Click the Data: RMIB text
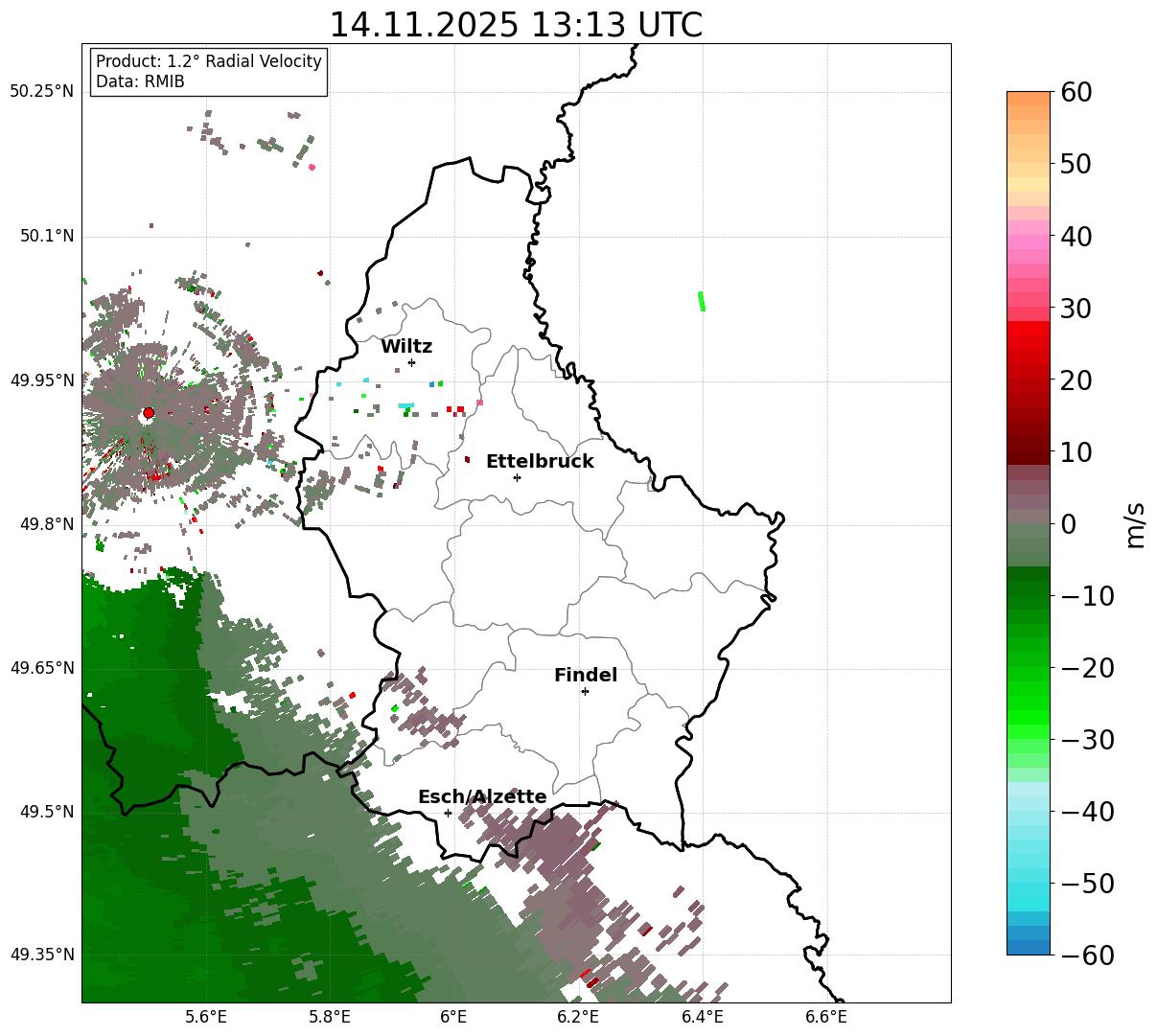 click(x=140, y=82)
